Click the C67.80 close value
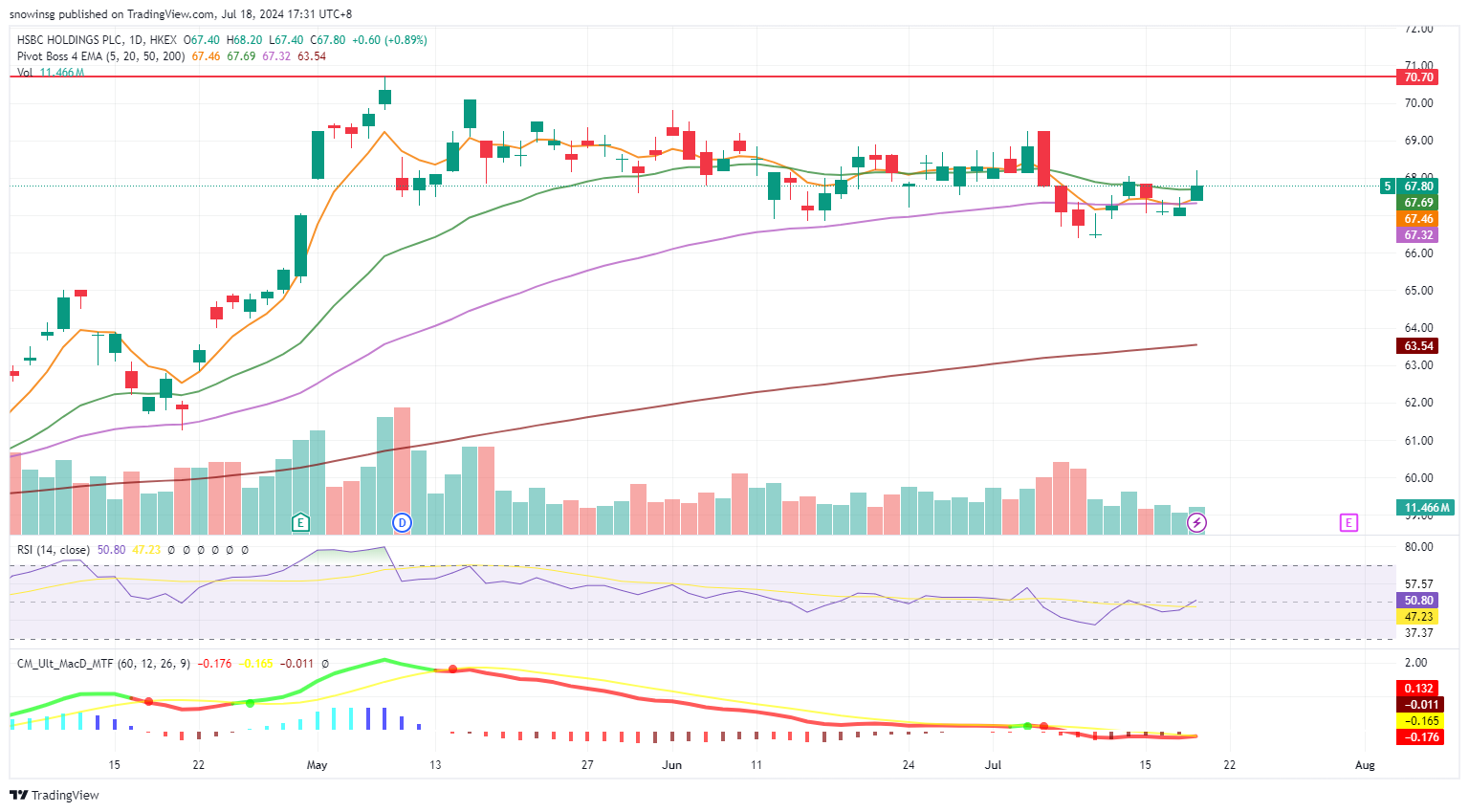 pos(328,40)
